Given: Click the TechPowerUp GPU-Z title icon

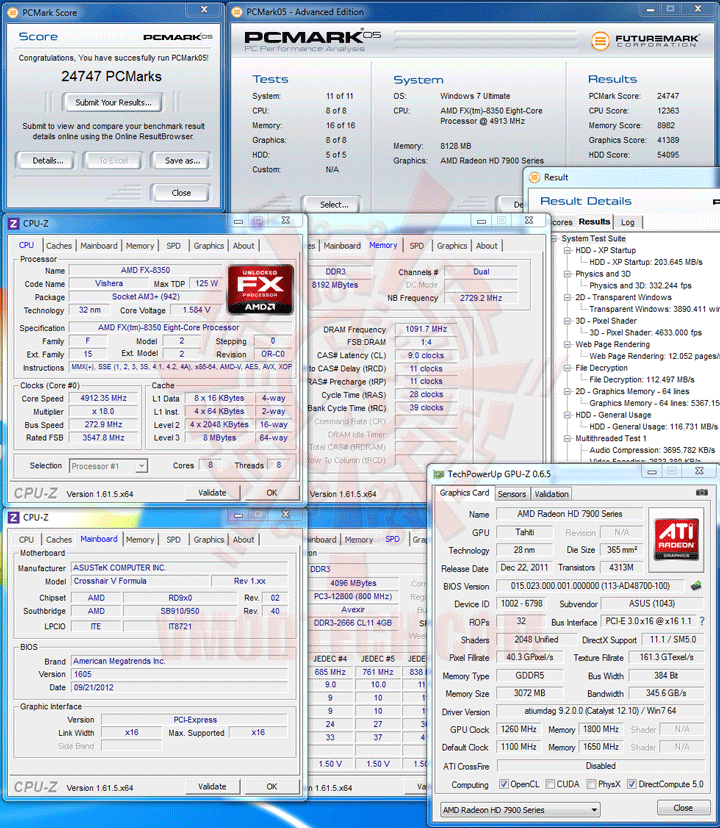Looking at the screenshot, I should [438, 474].
